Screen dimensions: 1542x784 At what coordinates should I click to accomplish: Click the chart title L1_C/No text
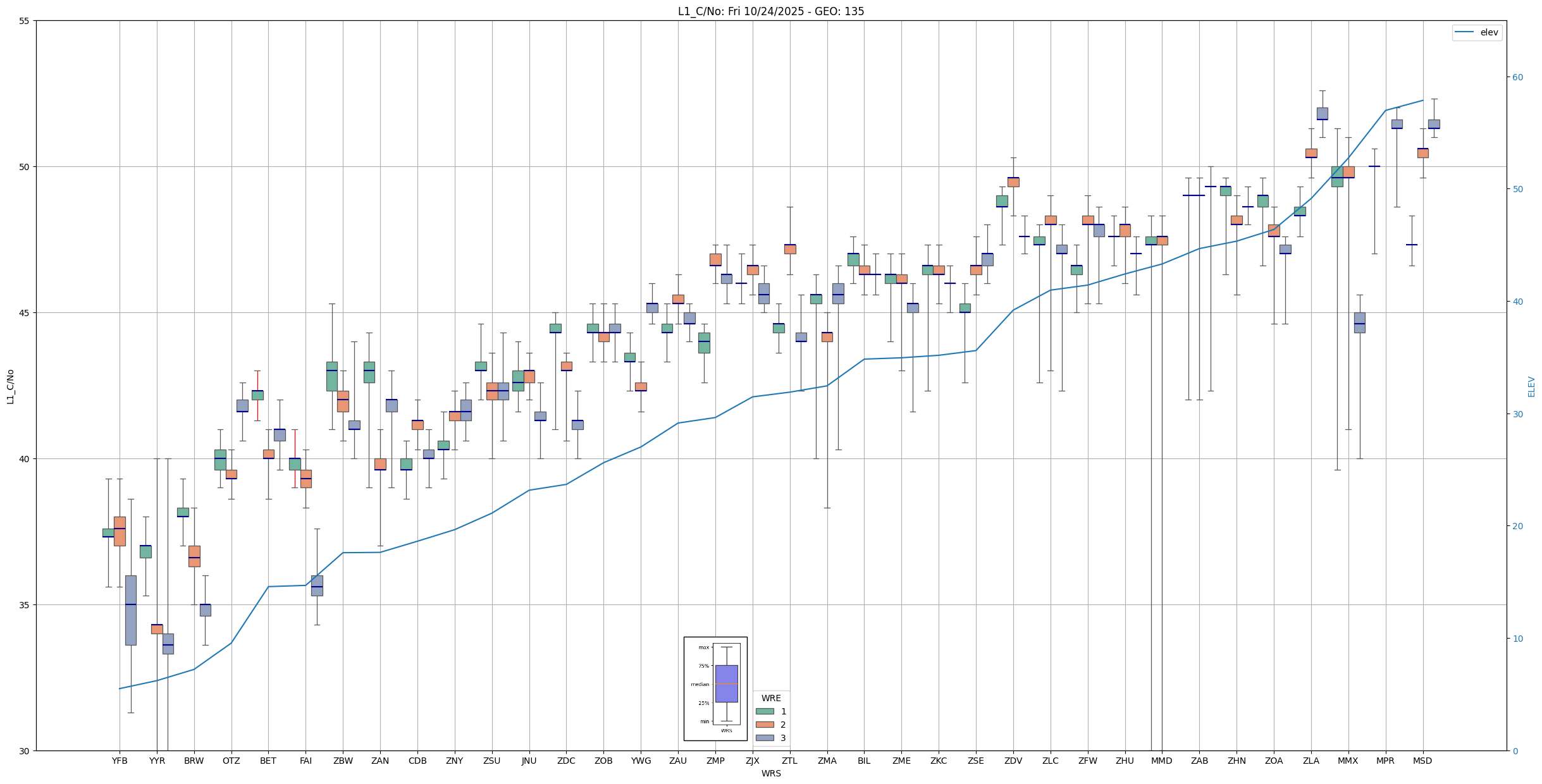tap(770, 11)
